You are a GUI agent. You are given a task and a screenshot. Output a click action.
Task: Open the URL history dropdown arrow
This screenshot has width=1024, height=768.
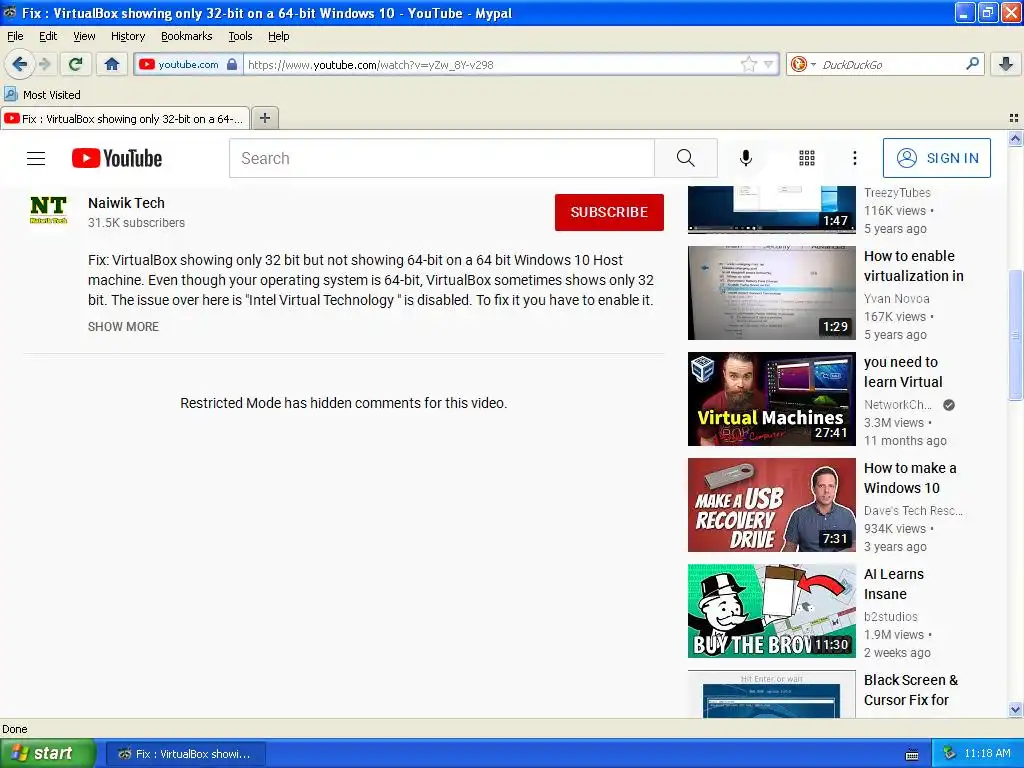pos(769,64)
